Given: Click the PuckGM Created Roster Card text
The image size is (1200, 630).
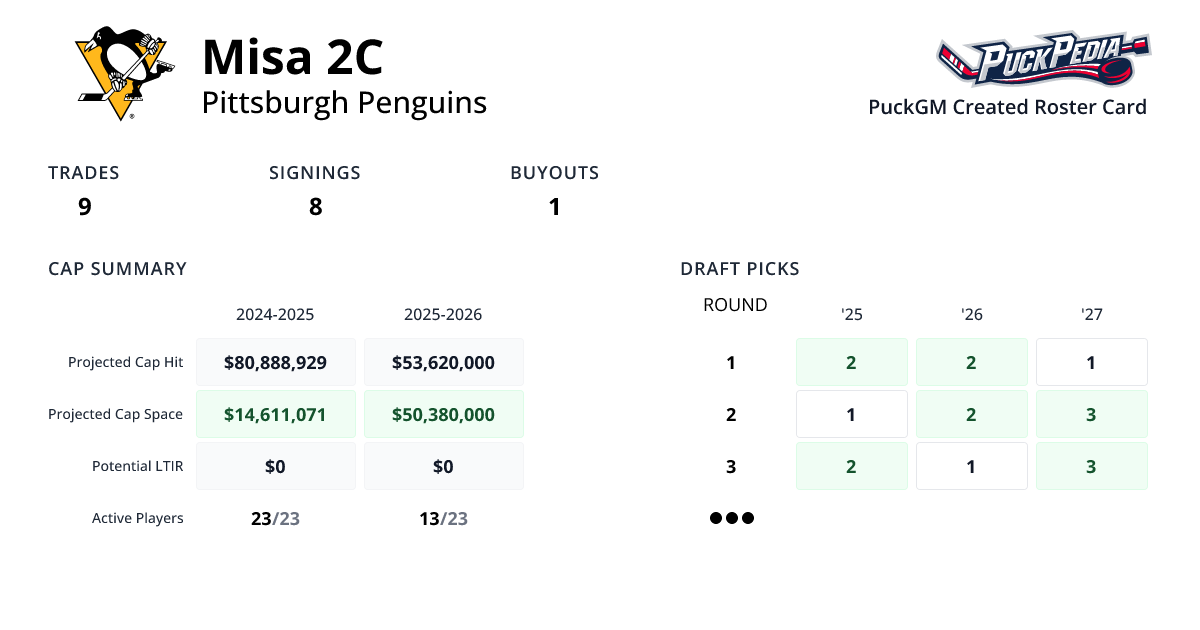Looking at the screenshot, I should [1007, 107].
